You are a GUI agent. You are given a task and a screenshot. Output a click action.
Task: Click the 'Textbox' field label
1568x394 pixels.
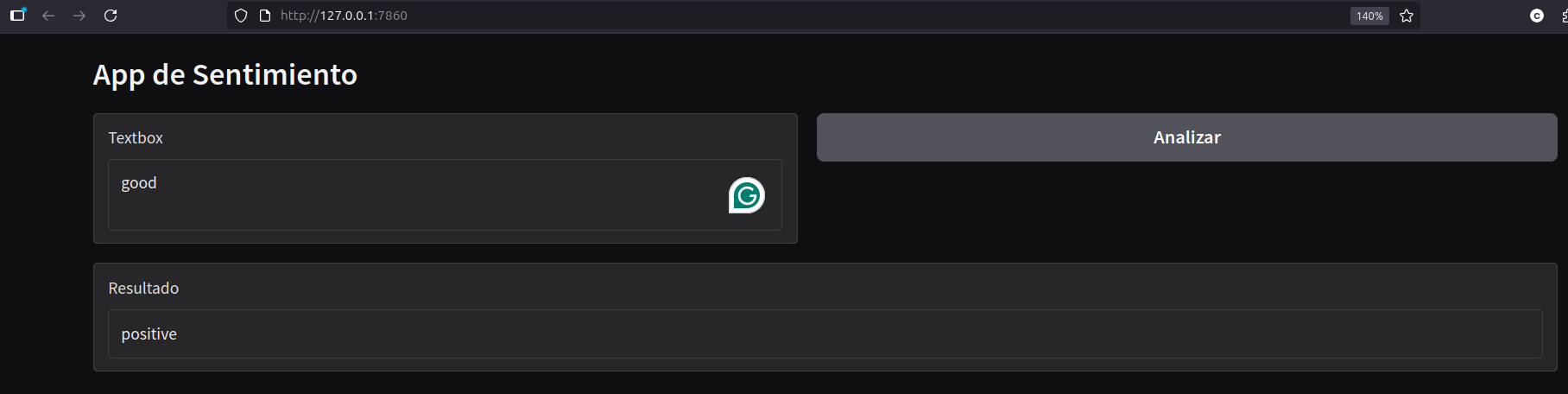(136, 138)
